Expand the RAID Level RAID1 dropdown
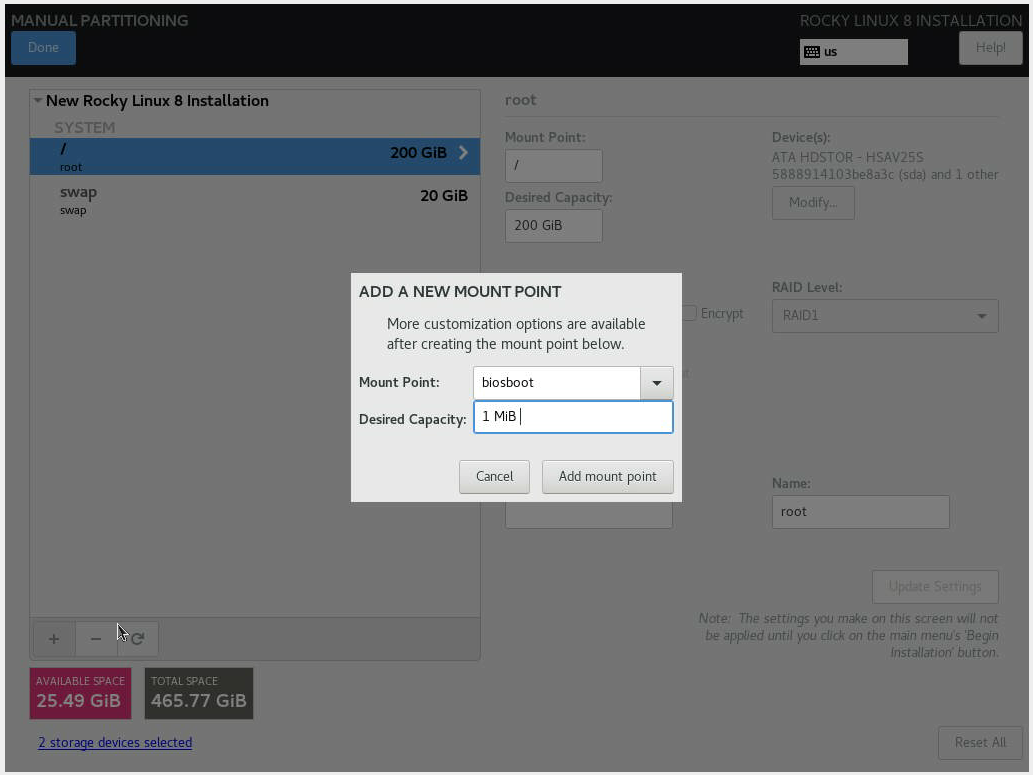The height and width of the screenshot is (775, 1033). pyautogui.click(x=885, y=316)
